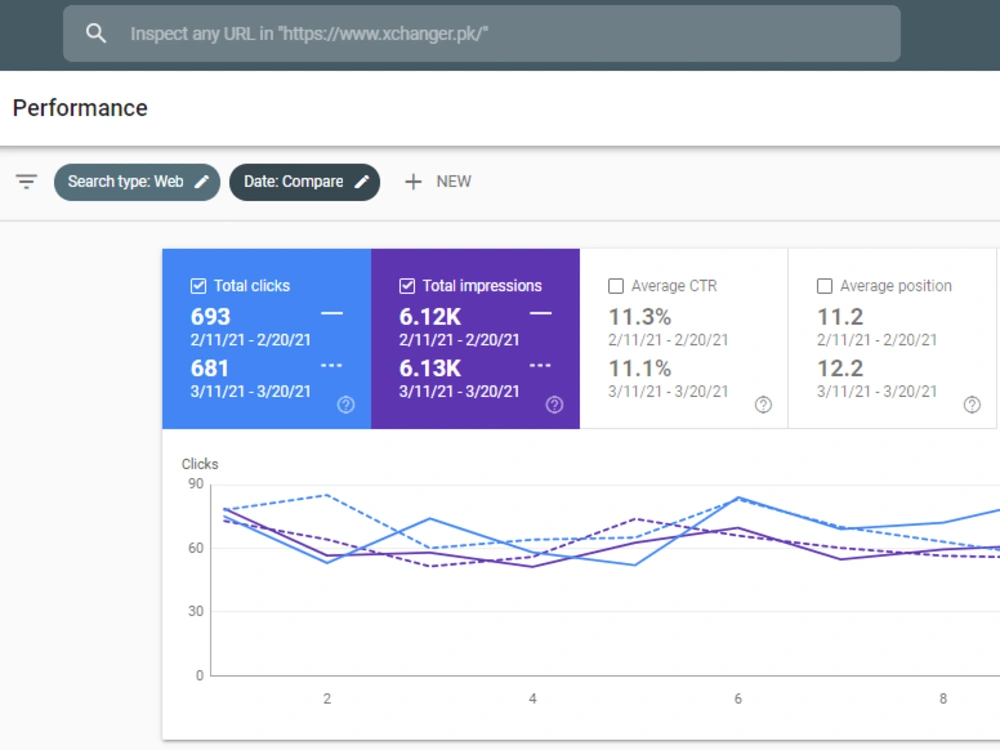Select the 11.1% CTR value
Screen dimensions: 1000x750
(640, 368)
